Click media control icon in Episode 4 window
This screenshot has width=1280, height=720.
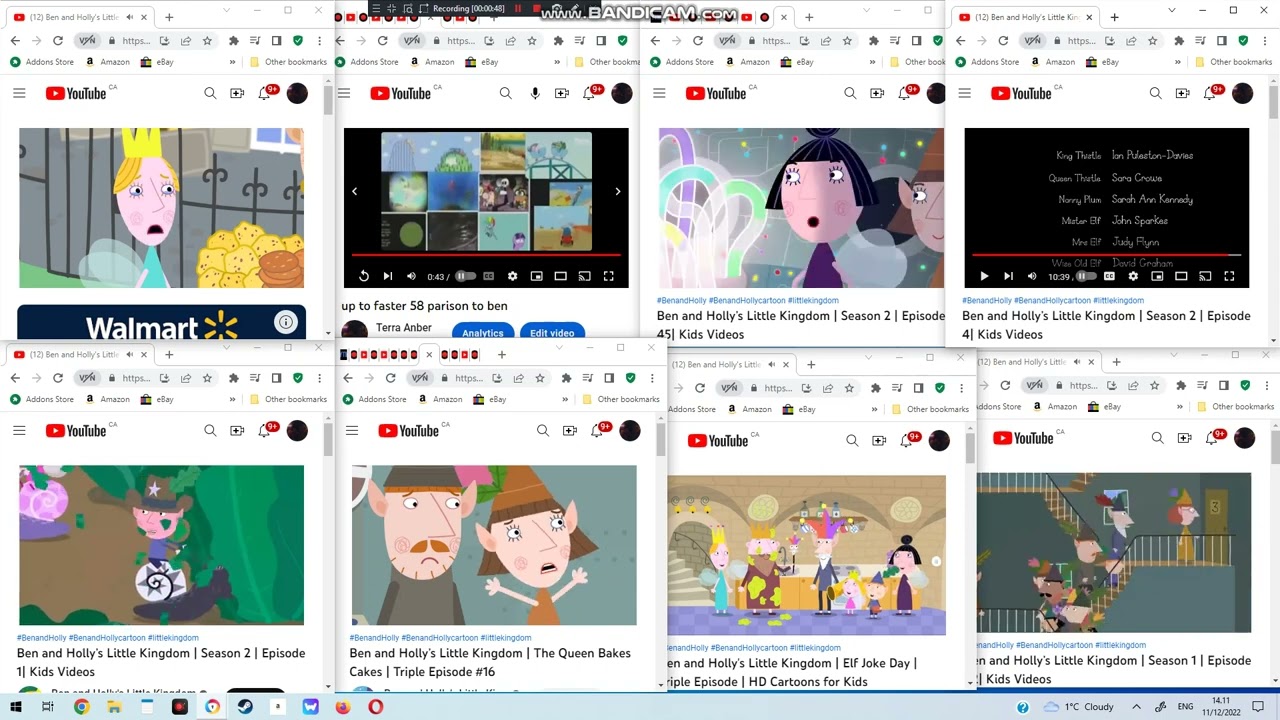click(1199, 41)
